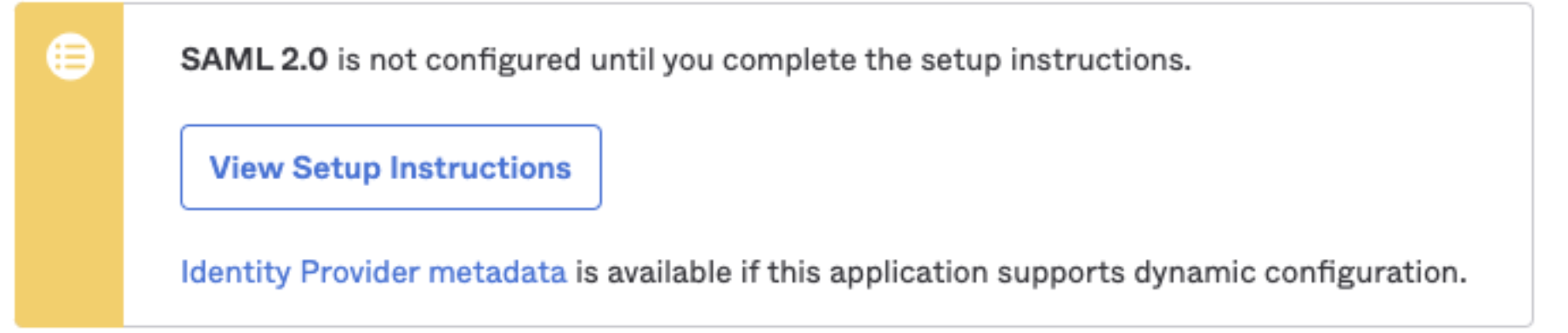Screen dimensions: 1568x333
Task: Click the yellow warning stripe below the icon
Action: coord(70,204)
